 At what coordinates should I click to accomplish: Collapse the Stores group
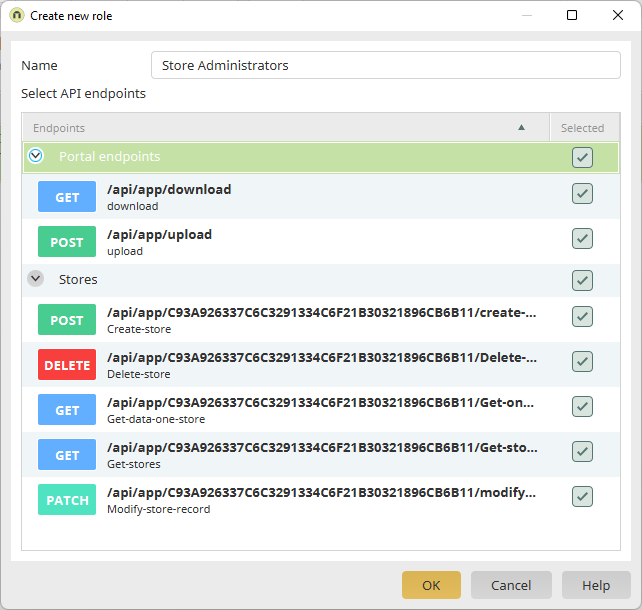36,279
